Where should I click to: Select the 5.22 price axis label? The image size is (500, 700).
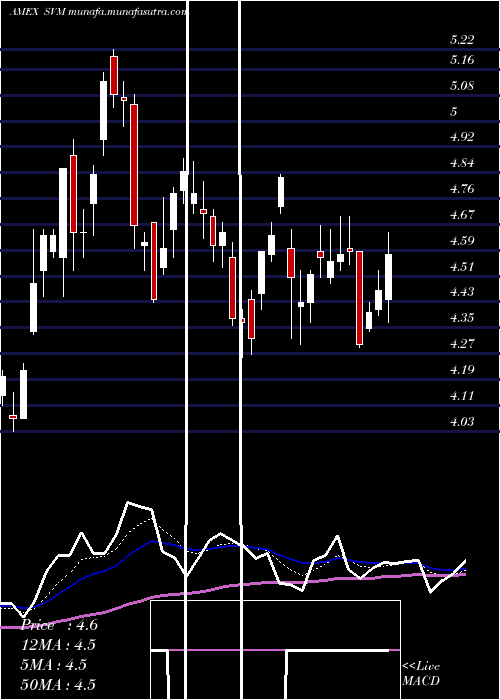click(462, 40)
